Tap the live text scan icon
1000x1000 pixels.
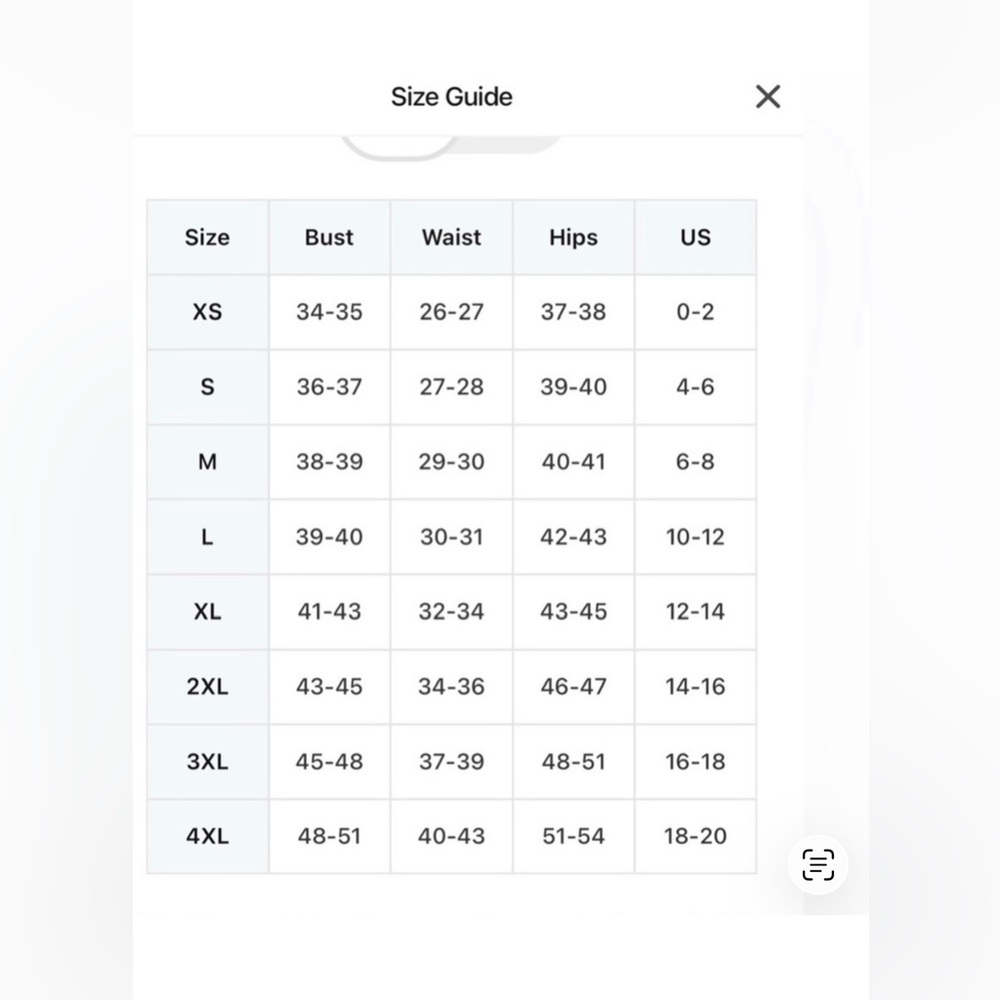[x=818, y=865]
